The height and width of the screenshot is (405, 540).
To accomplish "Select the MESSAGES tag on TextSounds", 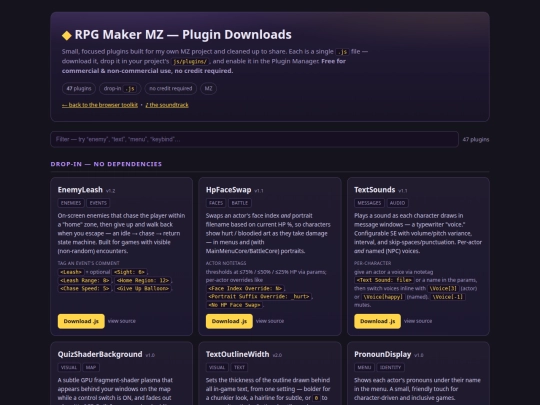I will (x=369, y=203).
